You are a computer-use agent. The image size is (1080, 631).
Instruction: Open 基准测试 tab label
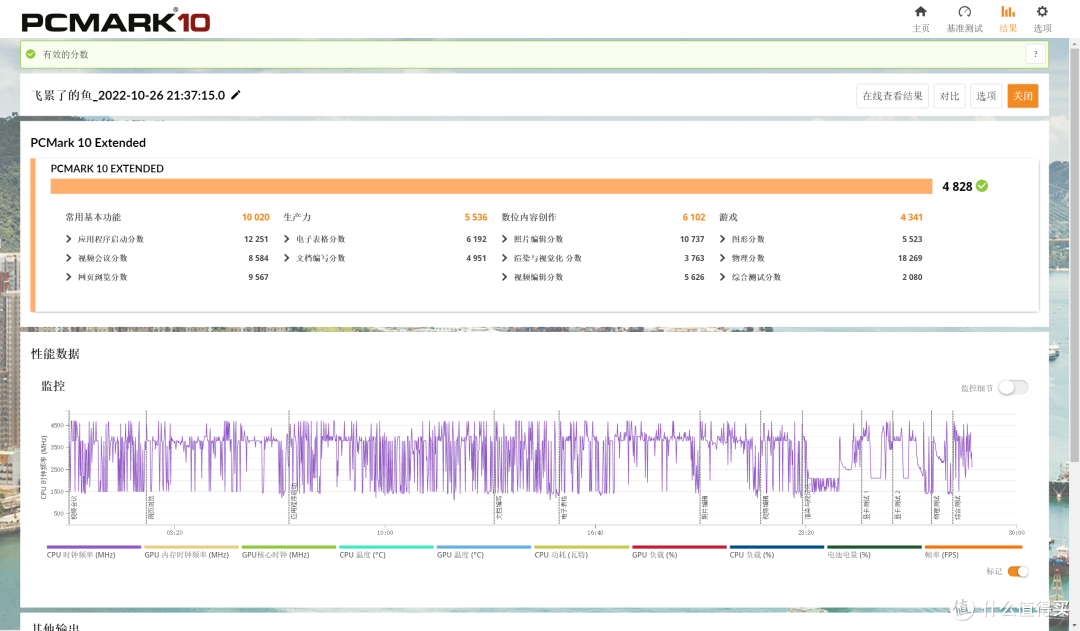point(964,28)
